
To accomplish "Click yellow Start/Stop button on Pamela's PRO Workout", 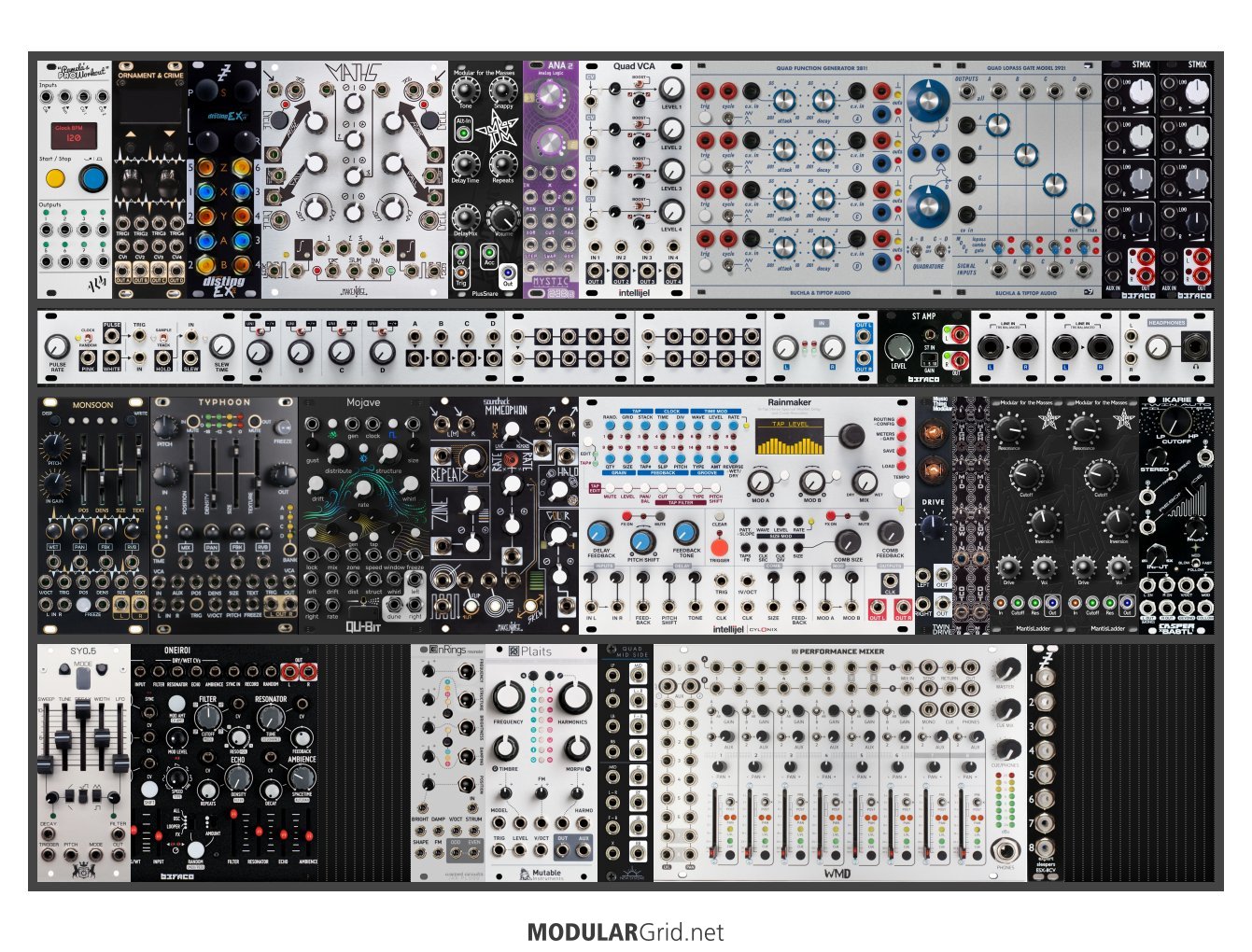I will tap(55, 177).
